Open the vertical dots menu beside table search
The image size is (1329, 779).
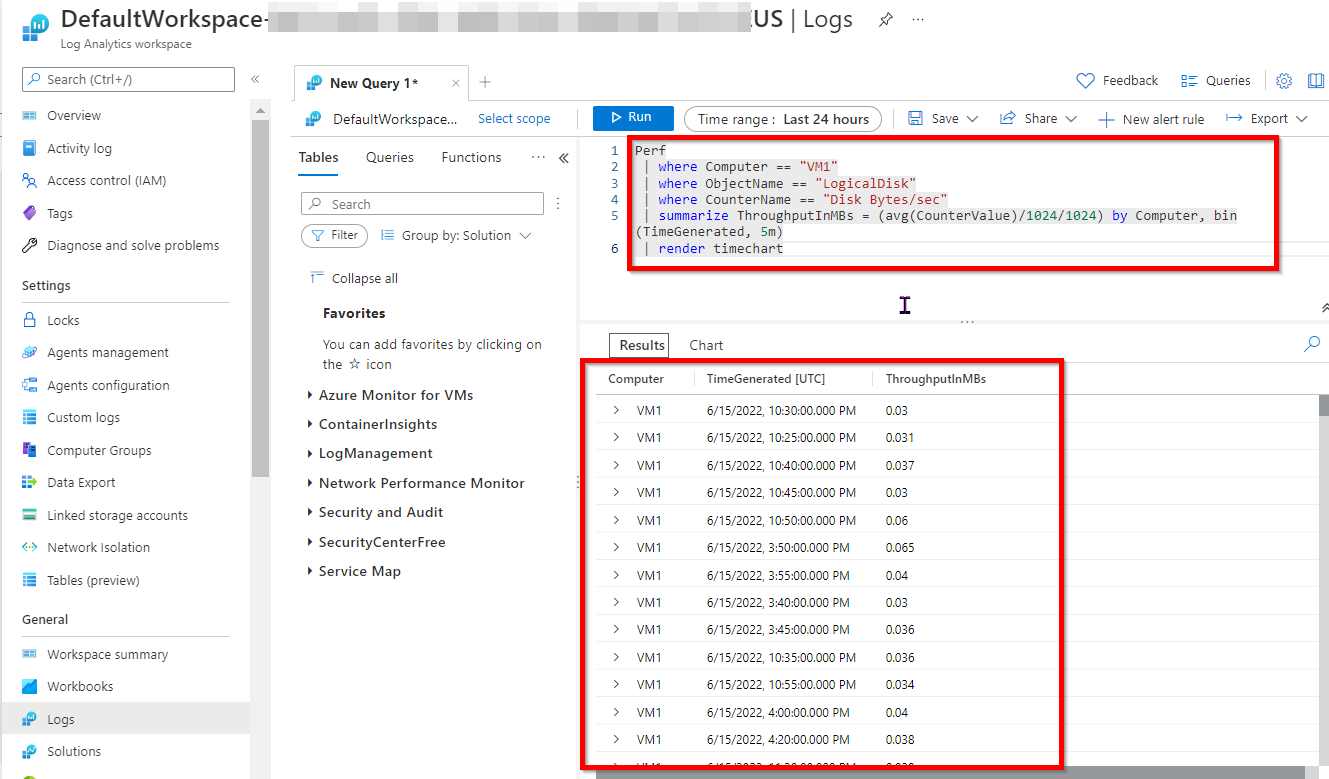(x=558, y=204)
